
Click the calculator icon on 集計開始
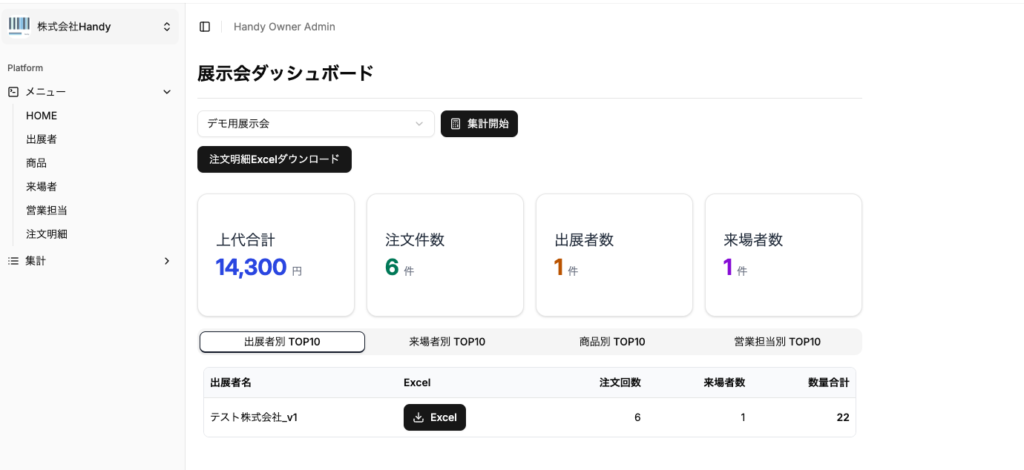[456, 124]
